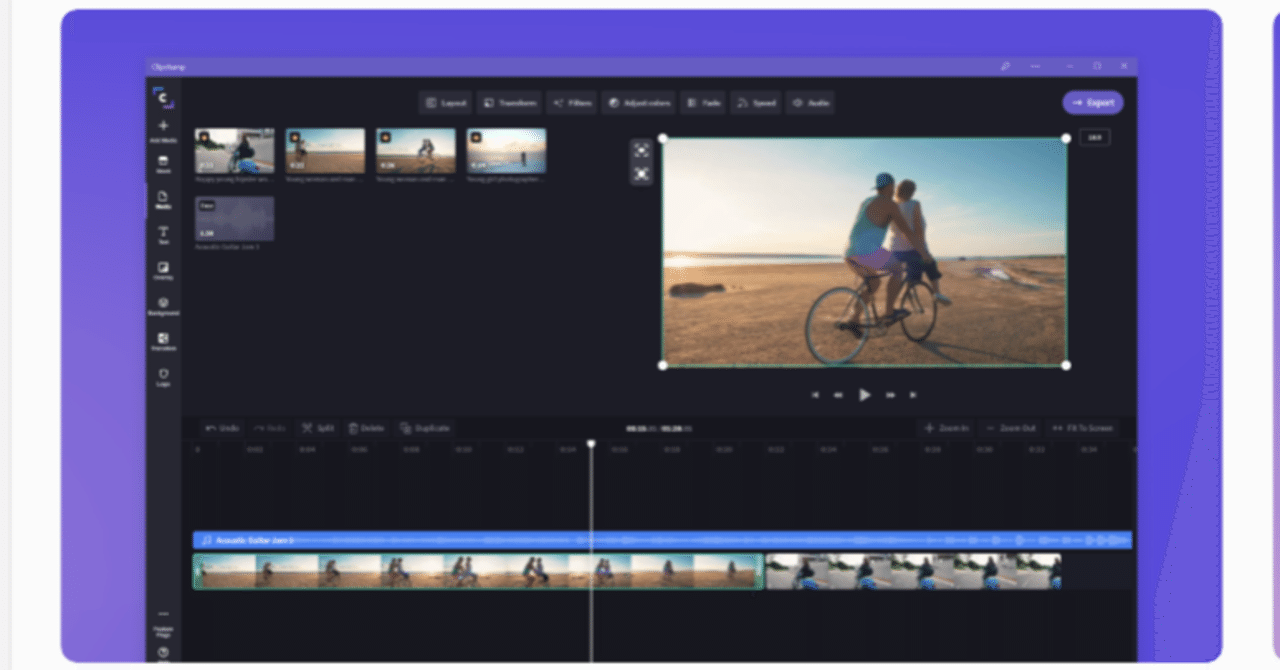This screenshot has height=670, width=1280.
Task: Open the 16:9 aspect ratio selector
Action: point(1094,138)
